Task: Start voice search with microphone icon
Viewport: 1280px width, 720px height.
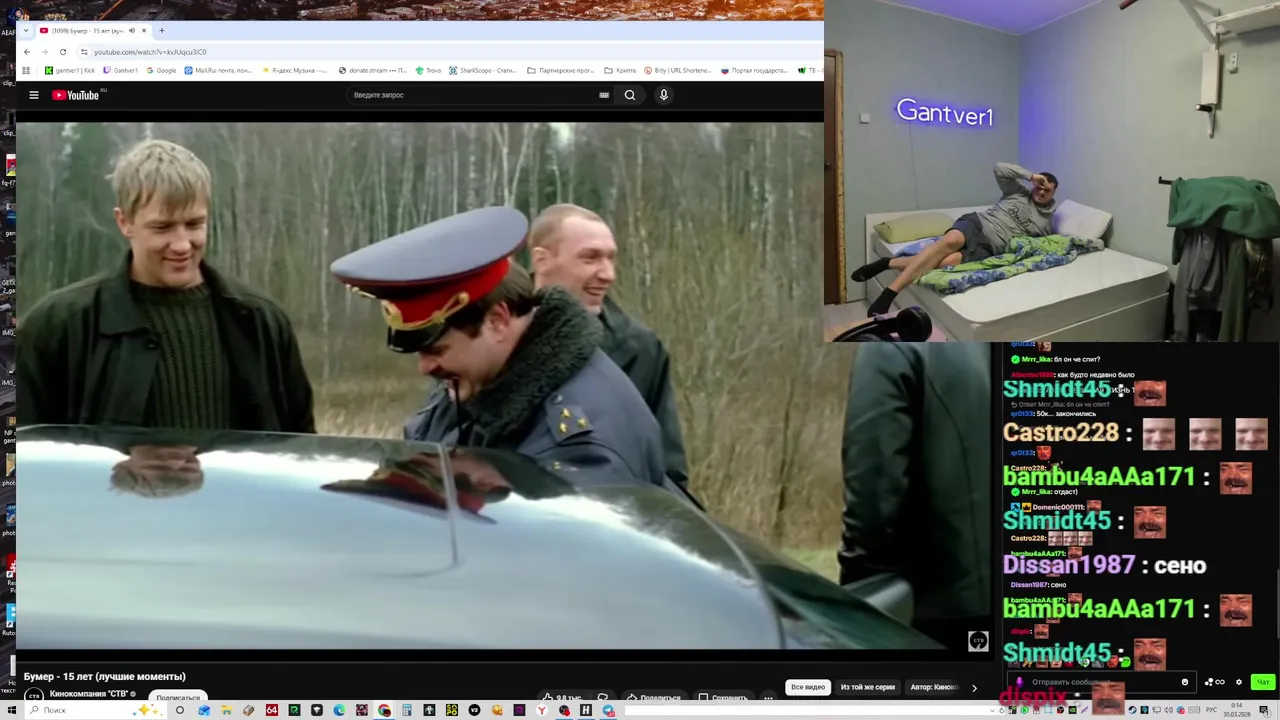Action: point(663,95)
